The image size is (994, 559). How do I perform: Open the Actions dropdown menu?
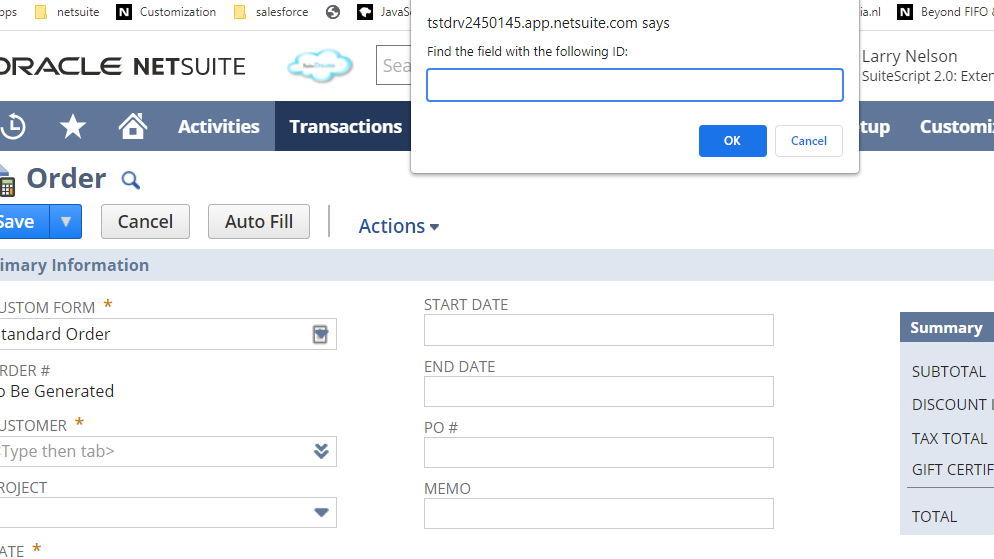398,226
